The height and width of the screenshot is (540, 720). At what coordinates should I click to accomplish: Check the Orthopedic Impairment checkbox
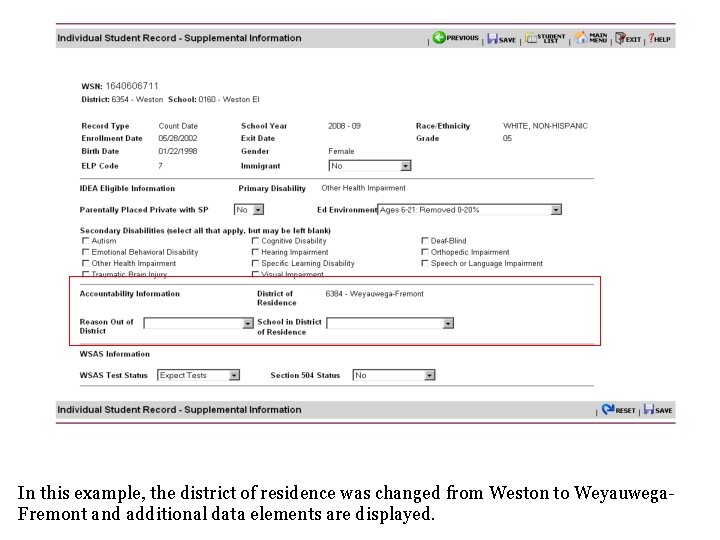[x=425, y=252]
